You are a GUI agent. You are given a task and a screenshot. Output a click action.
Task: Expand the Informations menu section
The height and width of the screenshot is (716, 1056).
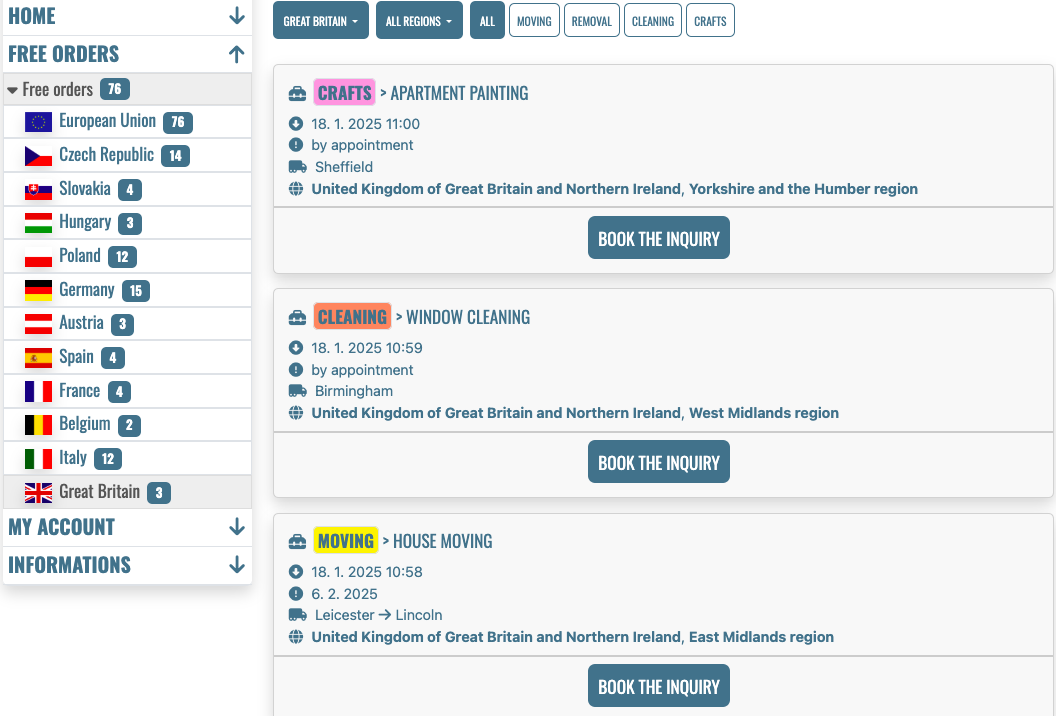click(x=127, y=564)
